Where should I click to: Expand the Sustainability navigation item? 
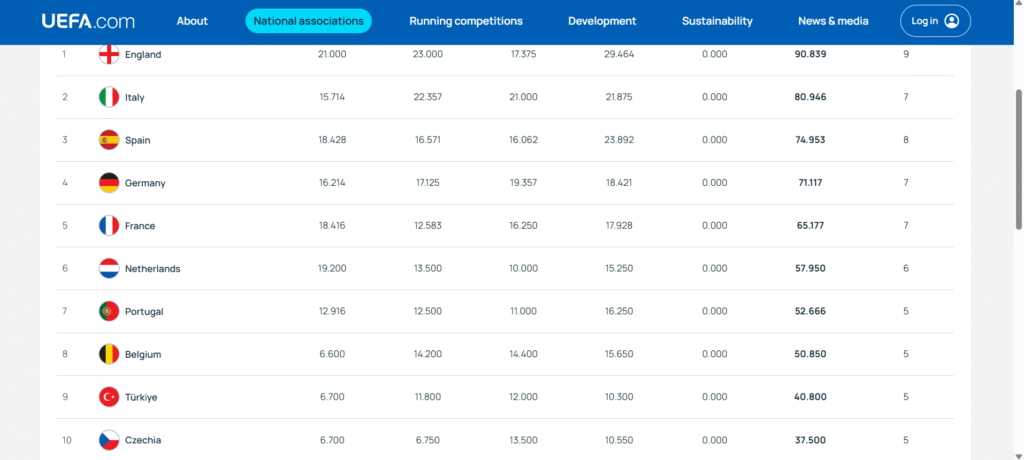coord(717,21)
